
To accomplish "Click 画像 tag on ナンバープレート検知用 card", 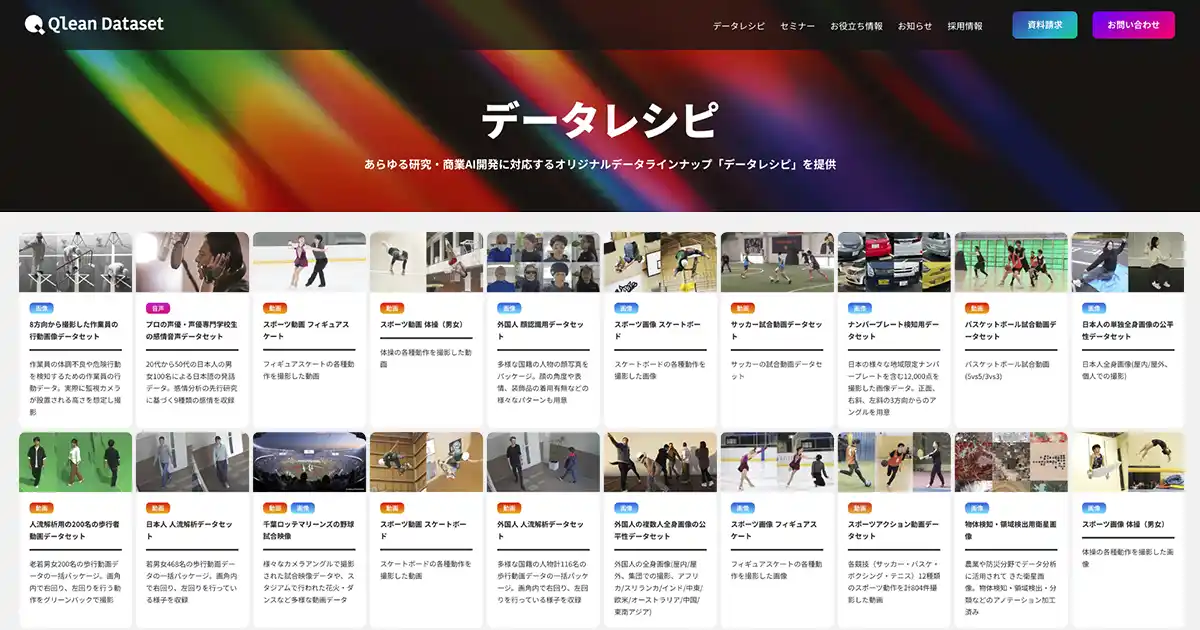I will coord(860,309).
